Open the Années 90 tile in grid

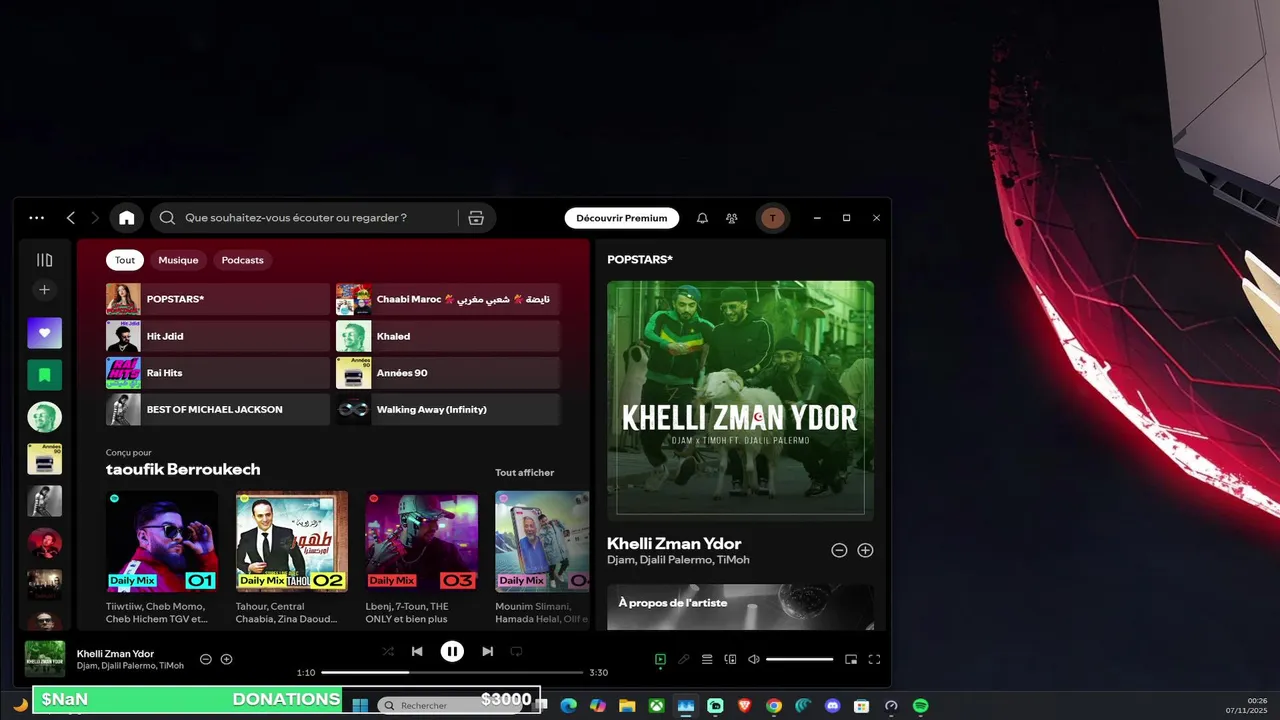click(448, 373)
